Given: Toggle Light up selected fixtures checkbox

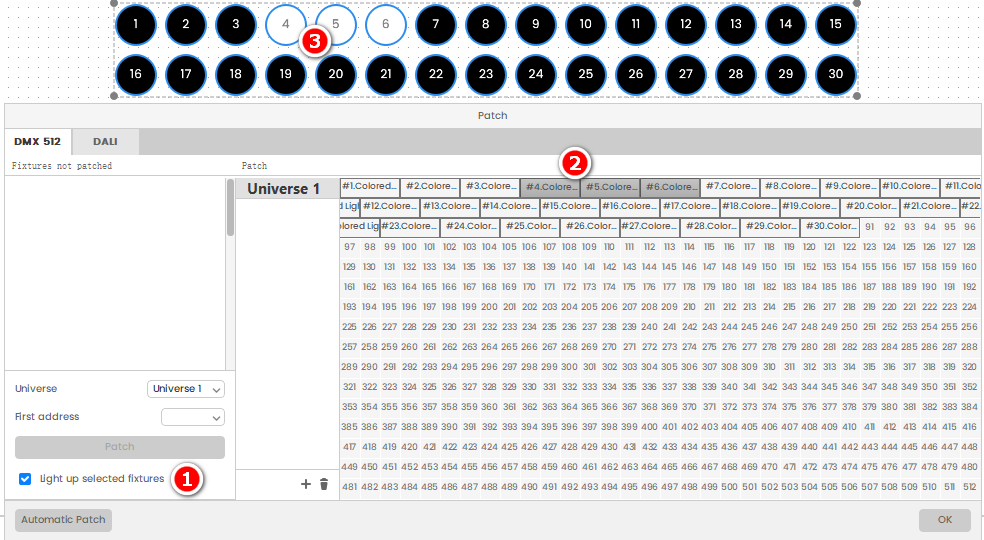Looking at the screenshot, I should (25, 479).
